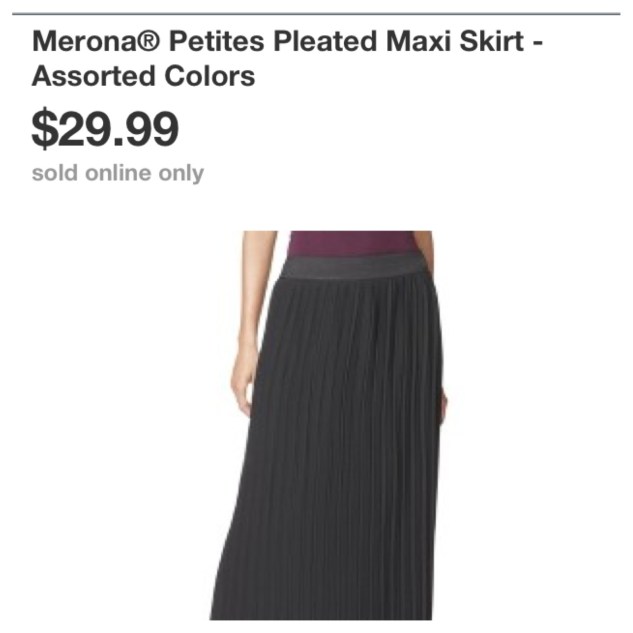Click the $29.99 price
The image size is (633, 633).
pos(105,129)
